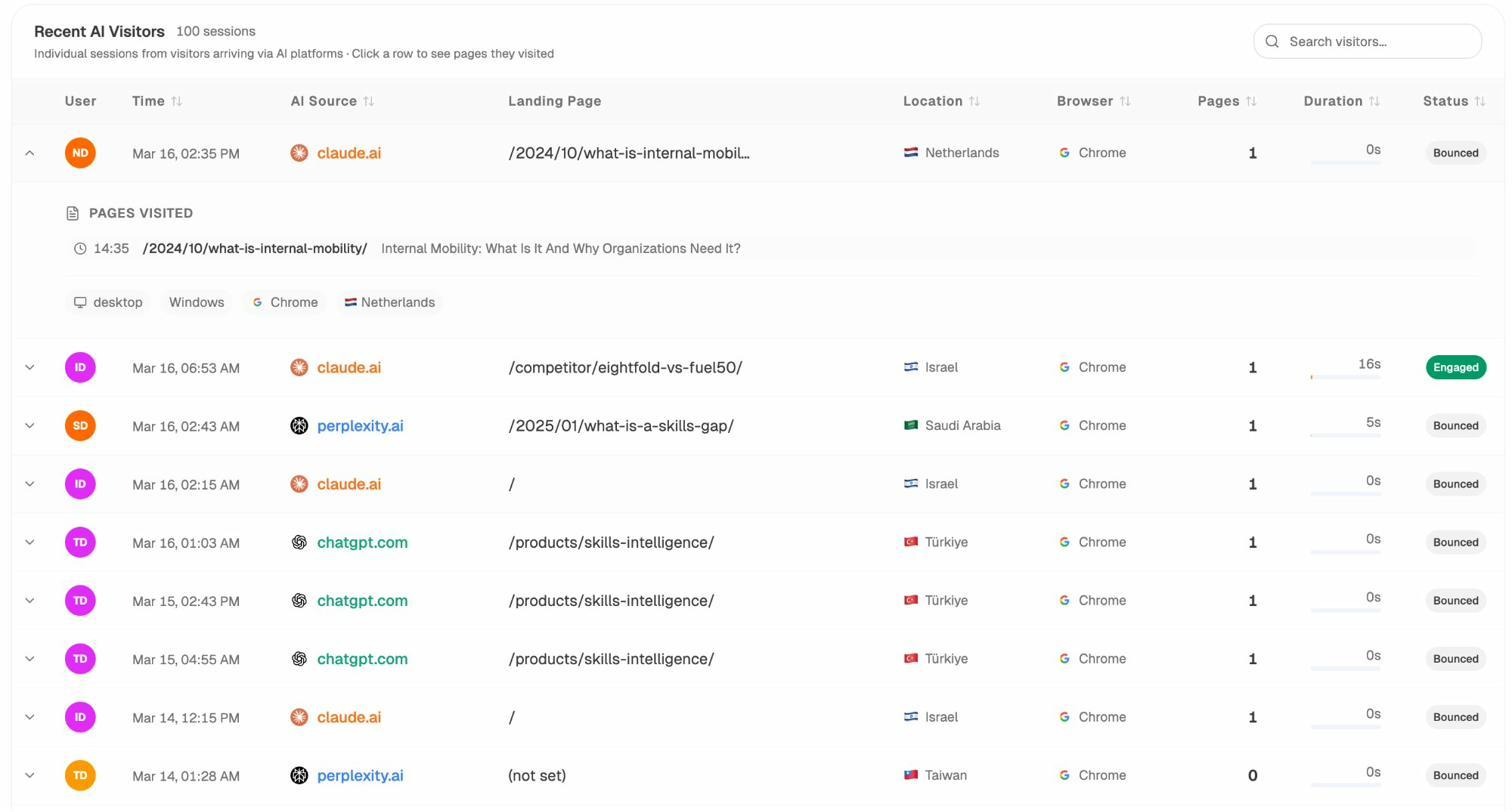
Task: Click the ND avatar badge on the expanded session
Action: pyautogui.click(x=80, y=152)
